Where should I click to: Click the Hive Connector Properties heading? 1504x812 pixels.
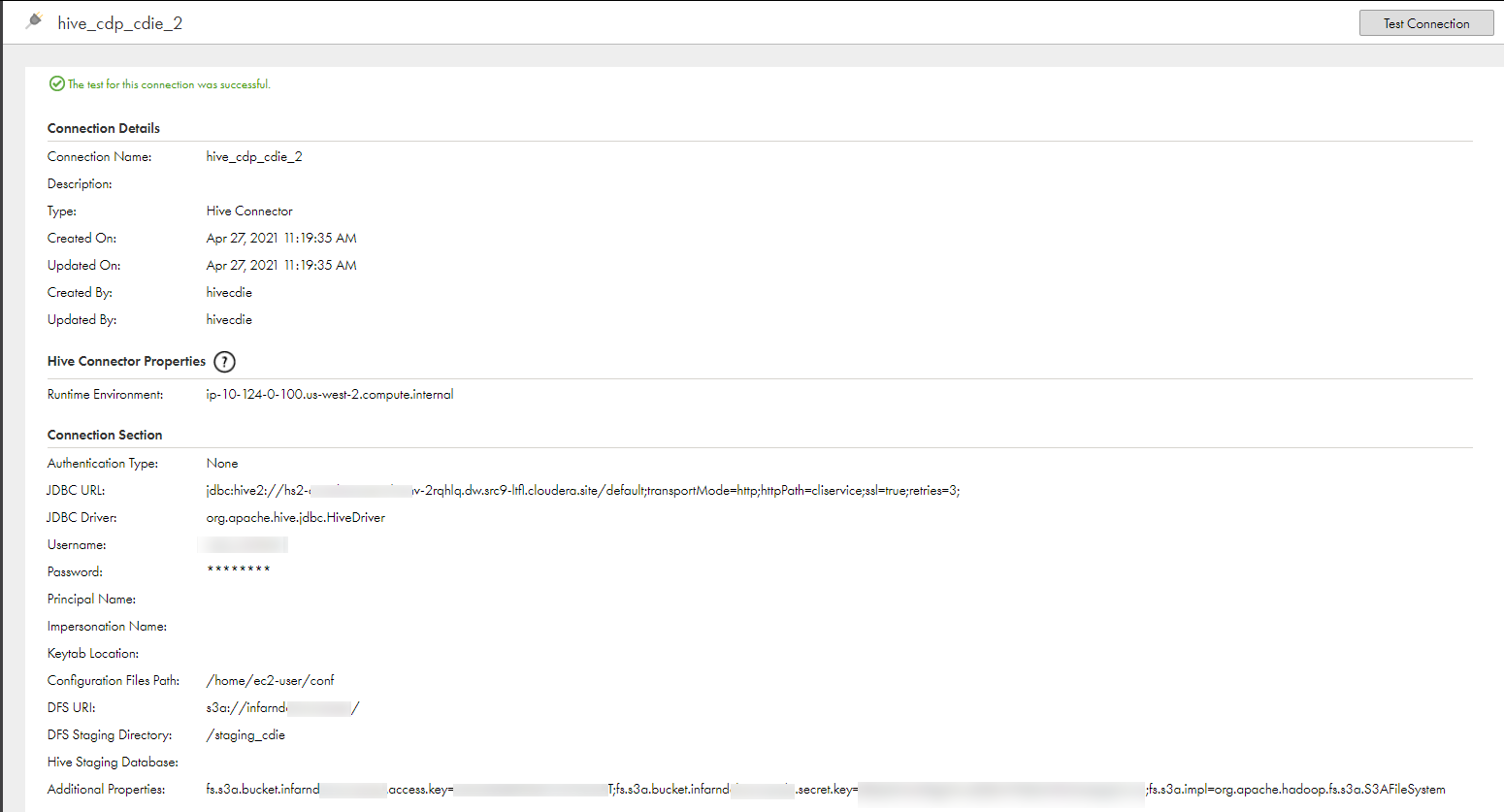coord(126,361)
